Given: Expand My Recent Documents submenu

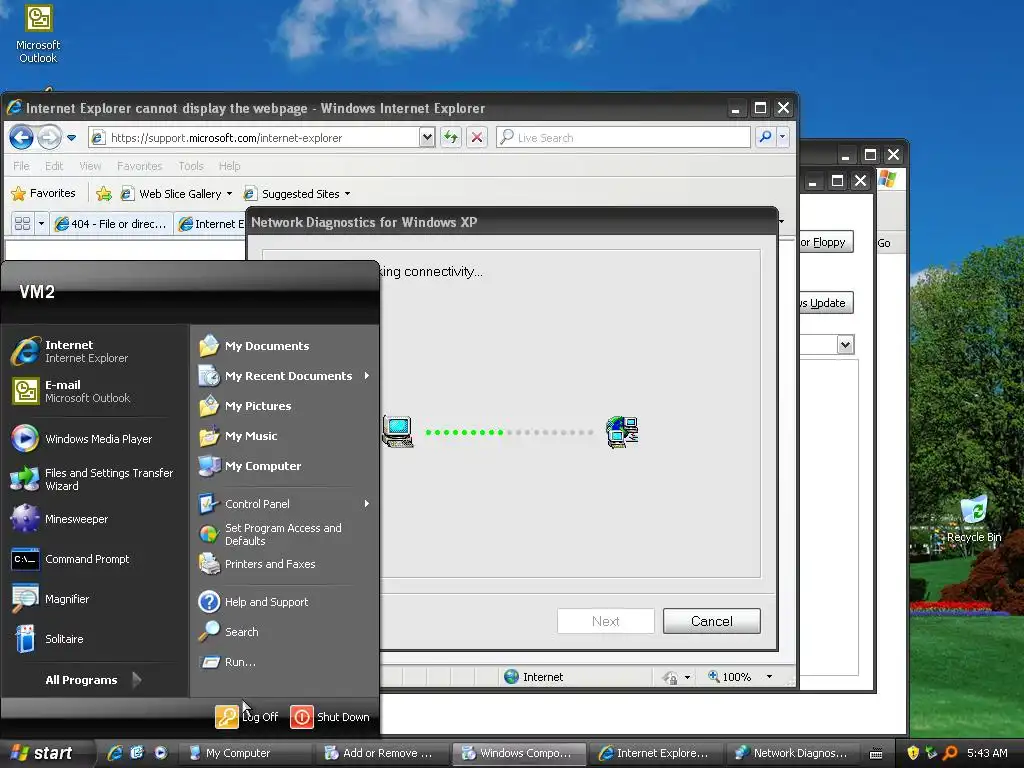Looking at the screenshot, I should [x=284, y=376].
